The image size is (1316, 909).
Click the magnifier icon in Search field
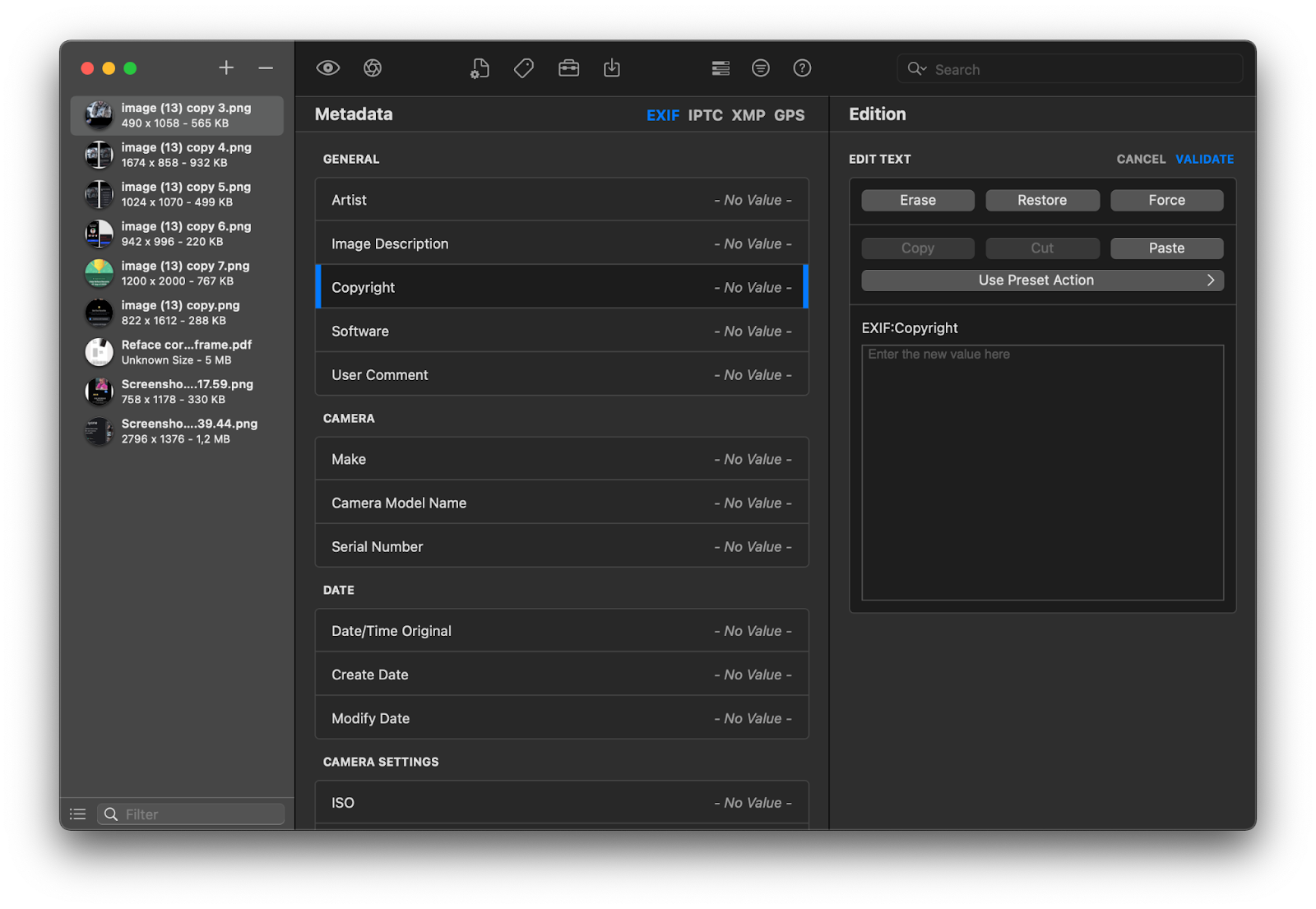tap(916, 69)
